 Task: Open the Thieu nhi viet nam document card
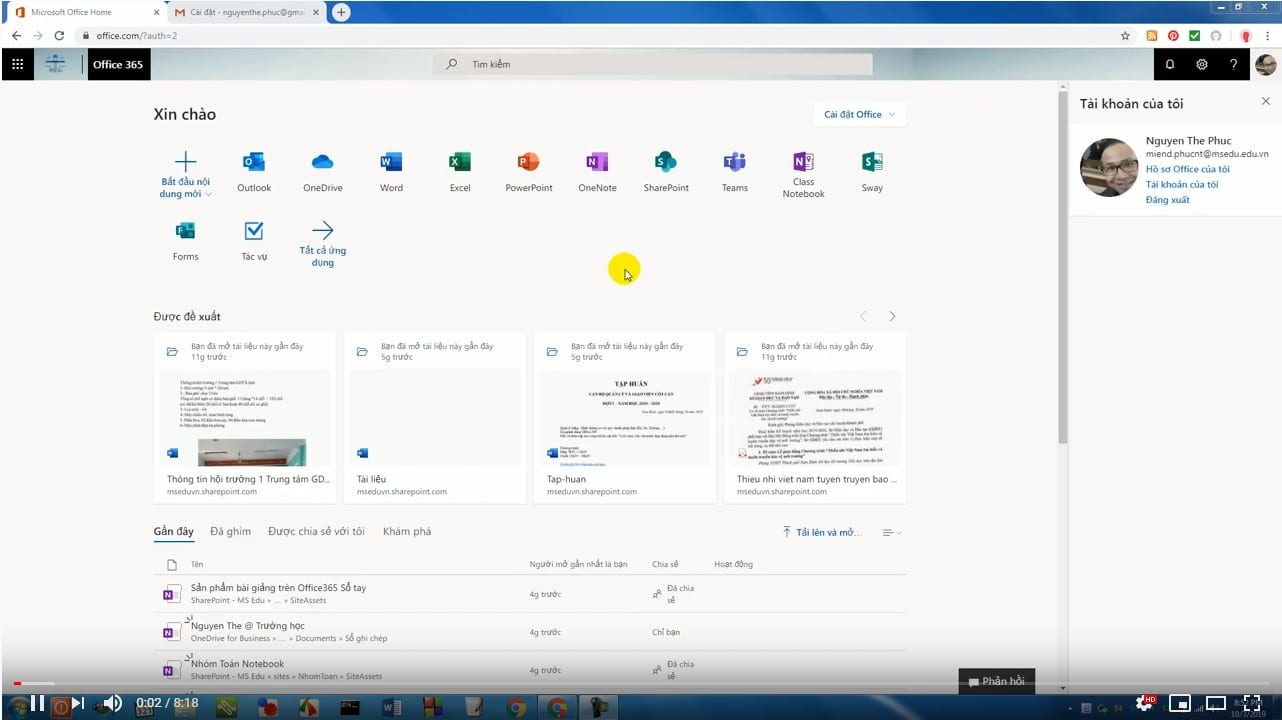pyautogui.click(x=815, y=418)
